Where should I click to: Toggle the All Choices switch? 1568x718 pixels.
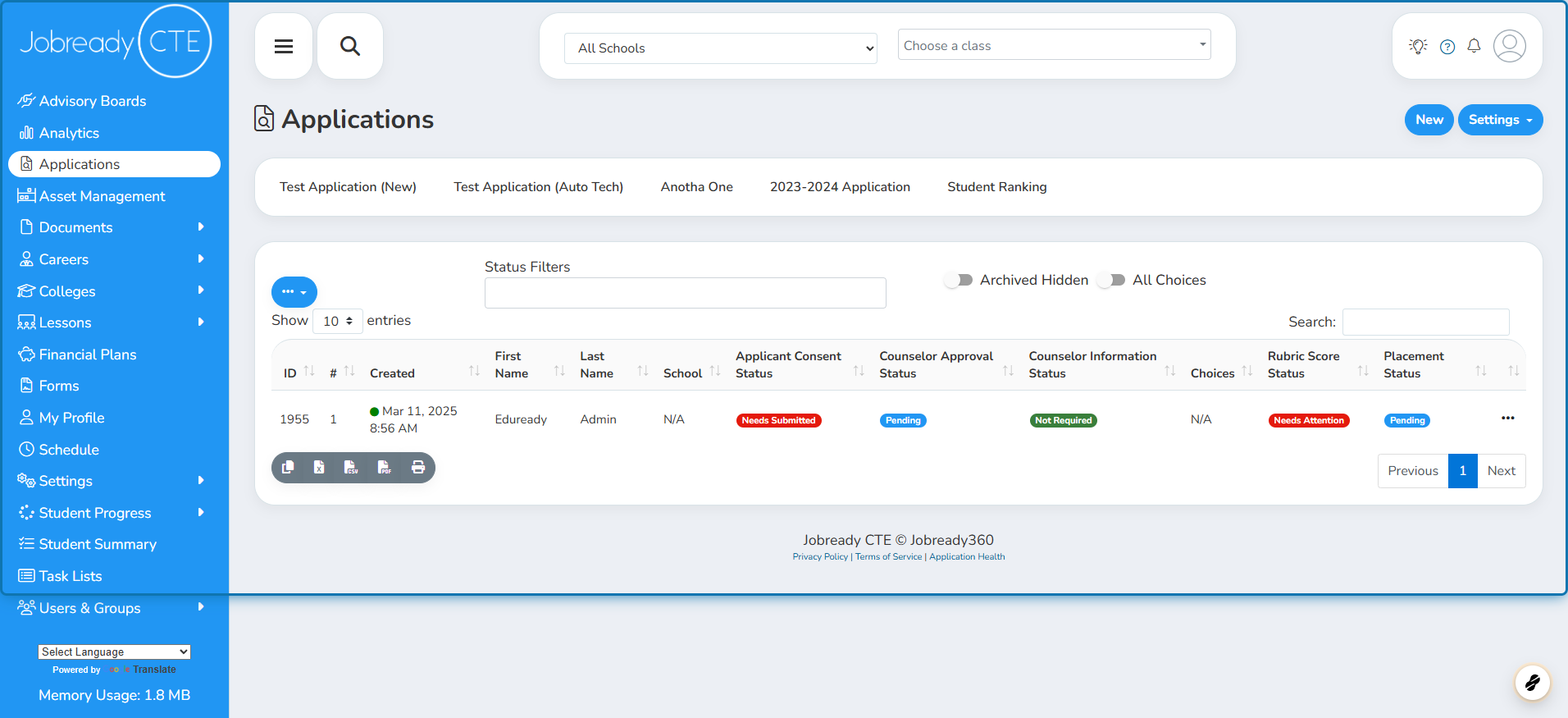(x=1111, y=280)
